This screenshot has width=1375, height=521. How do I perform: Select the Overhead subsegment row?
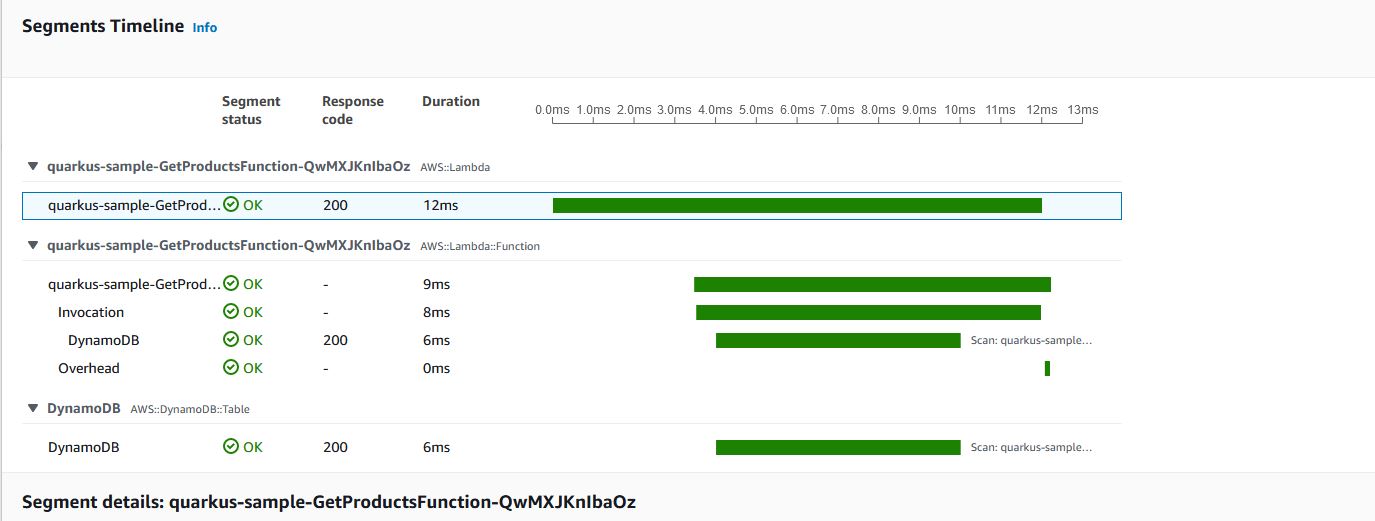tap(88, 368)
